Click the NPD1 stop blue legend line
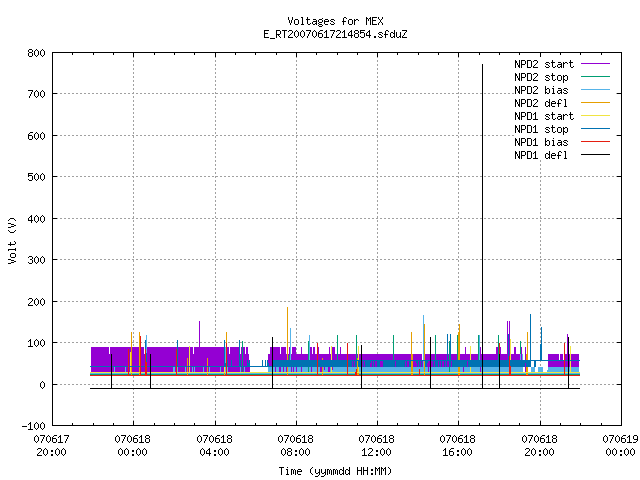The width and height of the screenshot is (640, 480). pyautogui.click(x=595, y=129)
